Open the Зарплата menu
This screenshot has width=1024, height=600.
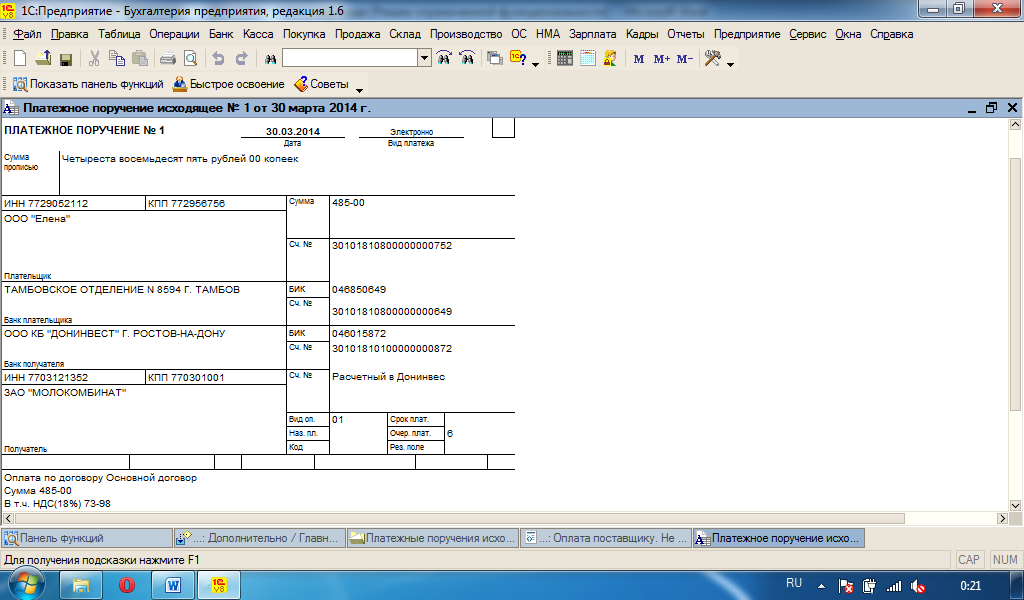592,34
